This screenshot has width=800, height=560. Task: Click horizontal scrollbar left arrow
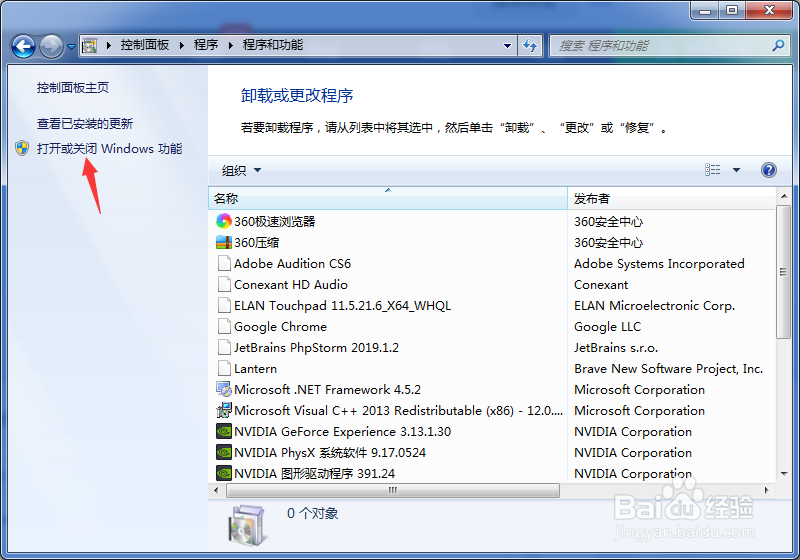point(216,491)
